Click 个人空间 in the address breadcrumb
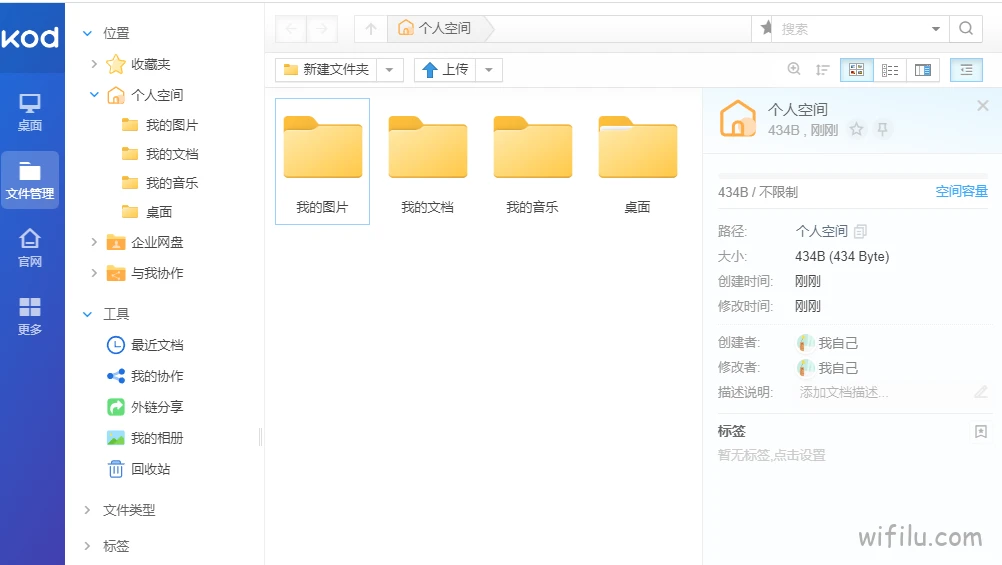 tap(435, 28)
